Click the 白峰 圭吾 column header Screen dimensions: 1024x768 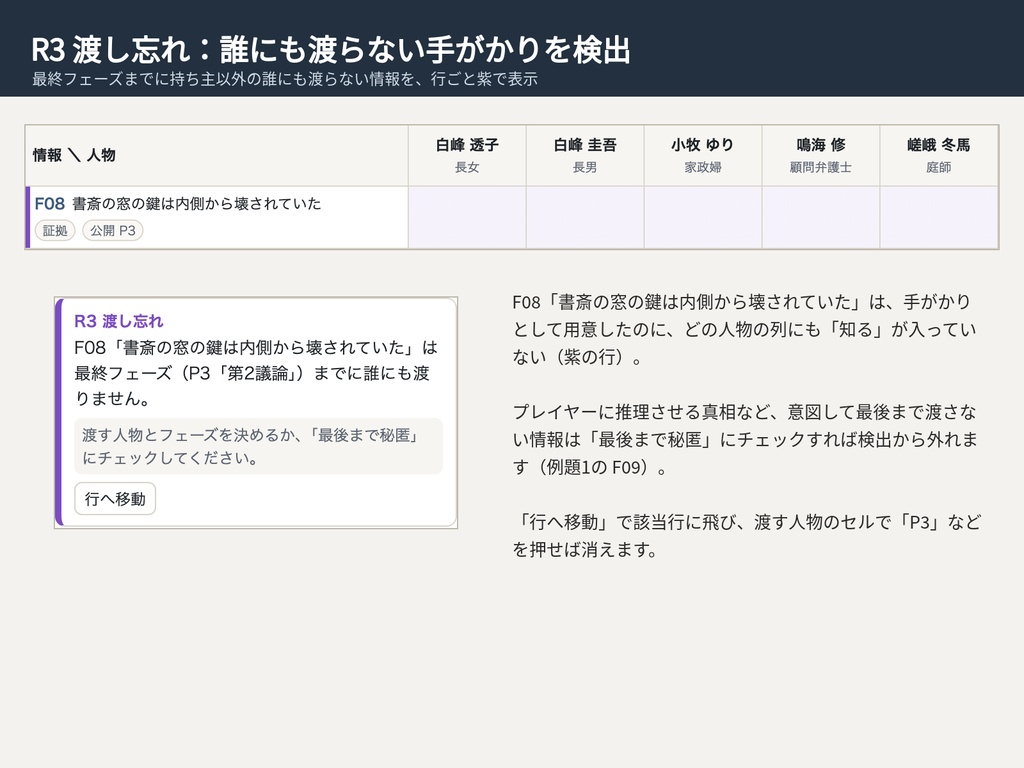pos(585,155)
